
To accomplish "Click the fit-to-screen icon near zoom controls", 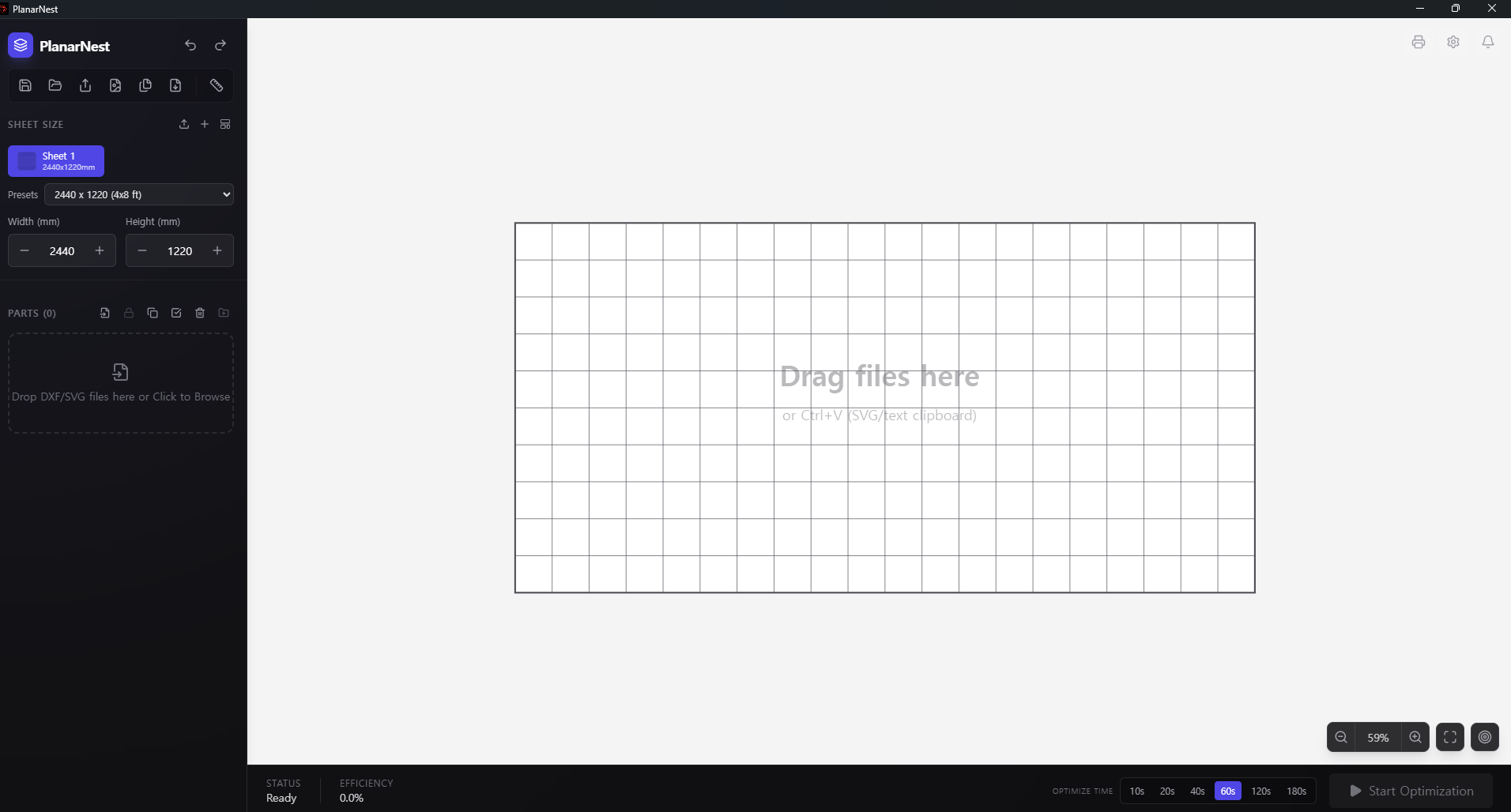I will click(x=1451, y=737).
